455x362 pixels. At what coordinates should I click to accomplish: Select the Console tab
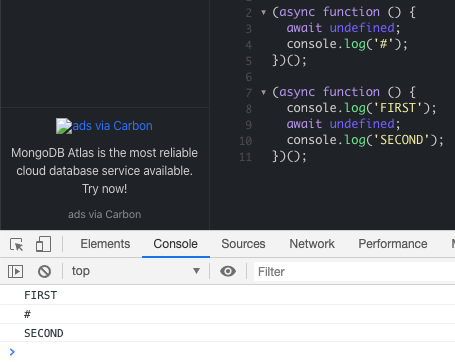pos(176,244)
